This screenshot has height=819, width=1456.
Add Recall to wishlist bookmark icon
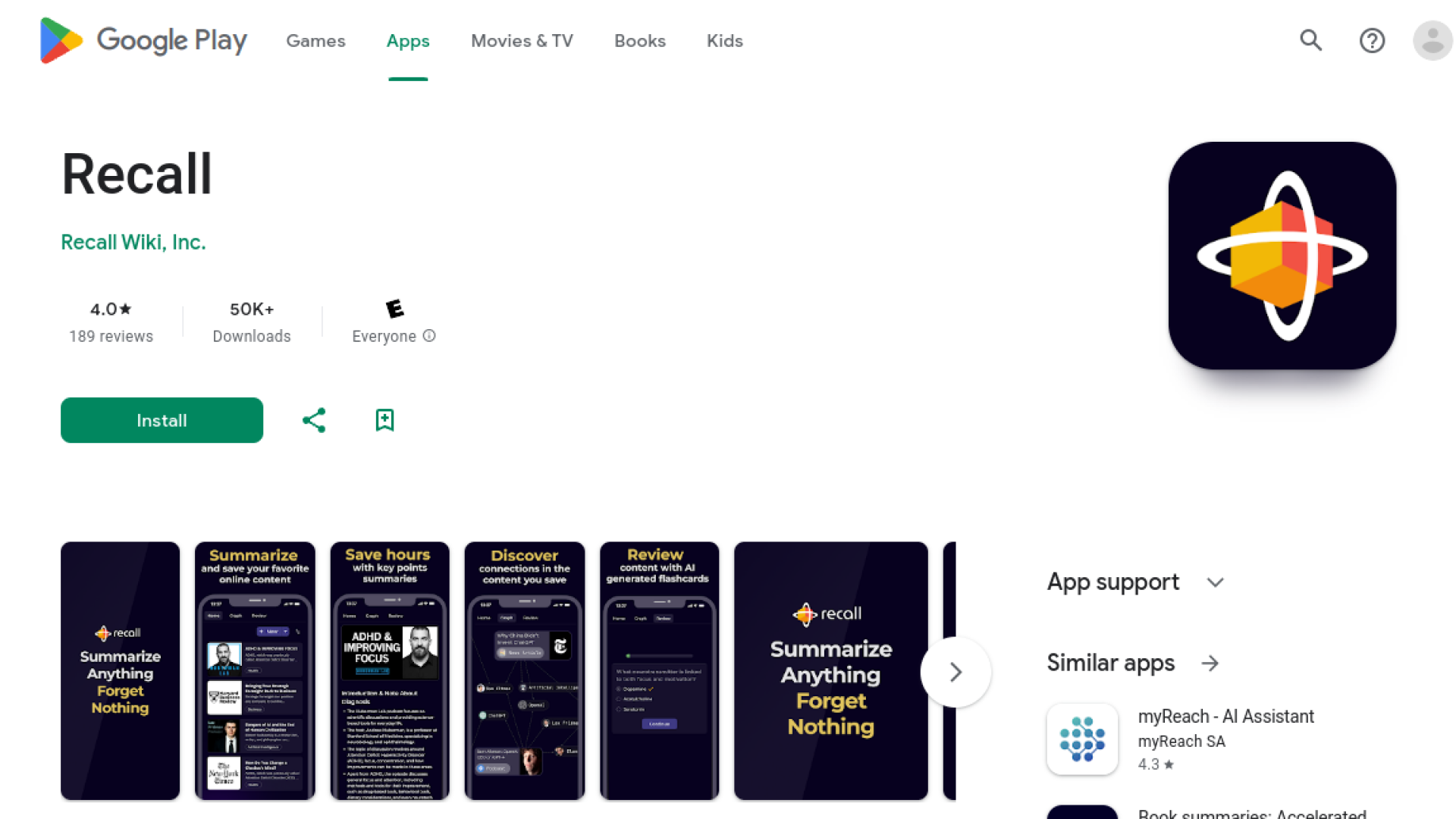[x=384, y=420]
